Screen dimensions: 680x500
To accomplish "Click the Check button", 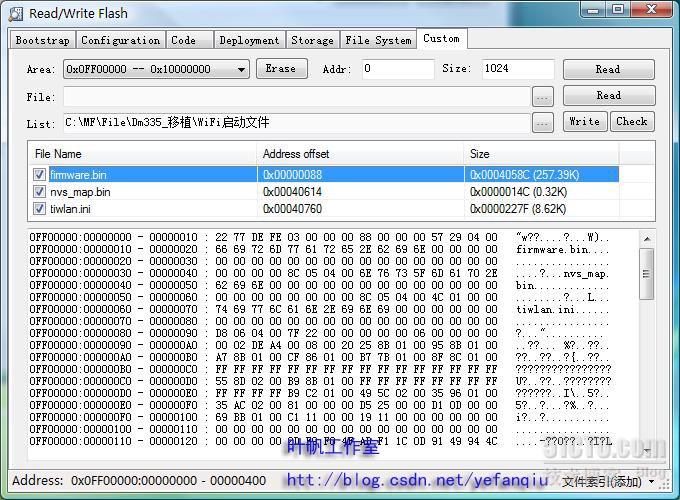I will [x=632, y=121].
